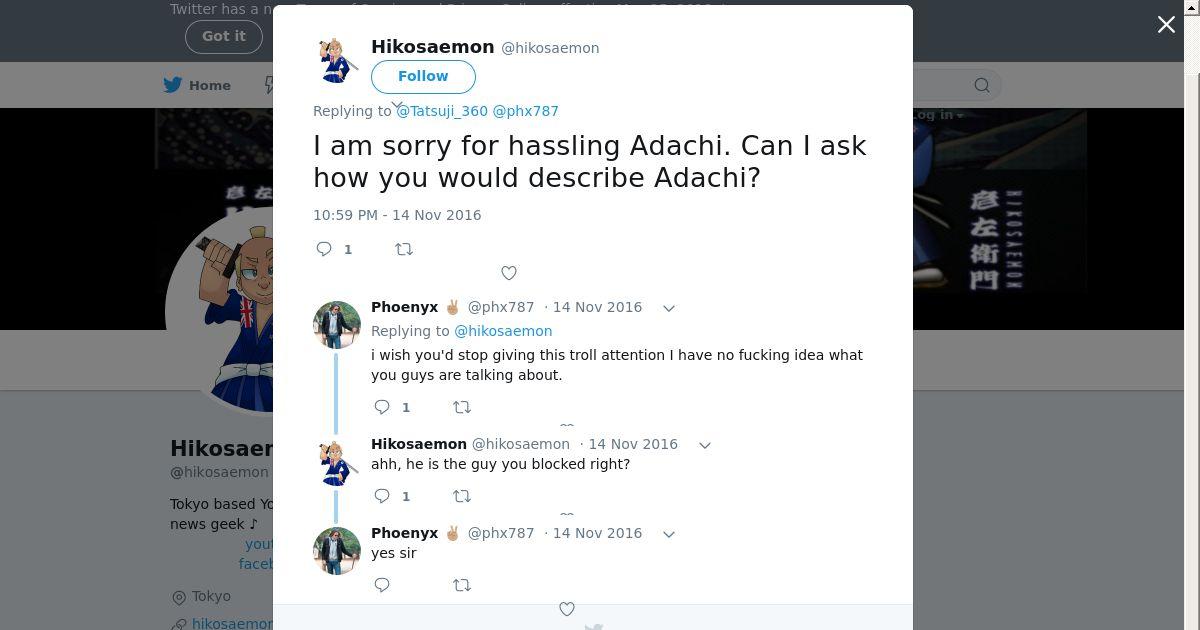Open @hikosaemon link in Phoenyx's reply
This screenshot has height=630, width=1200.
[x=503, y=331]
